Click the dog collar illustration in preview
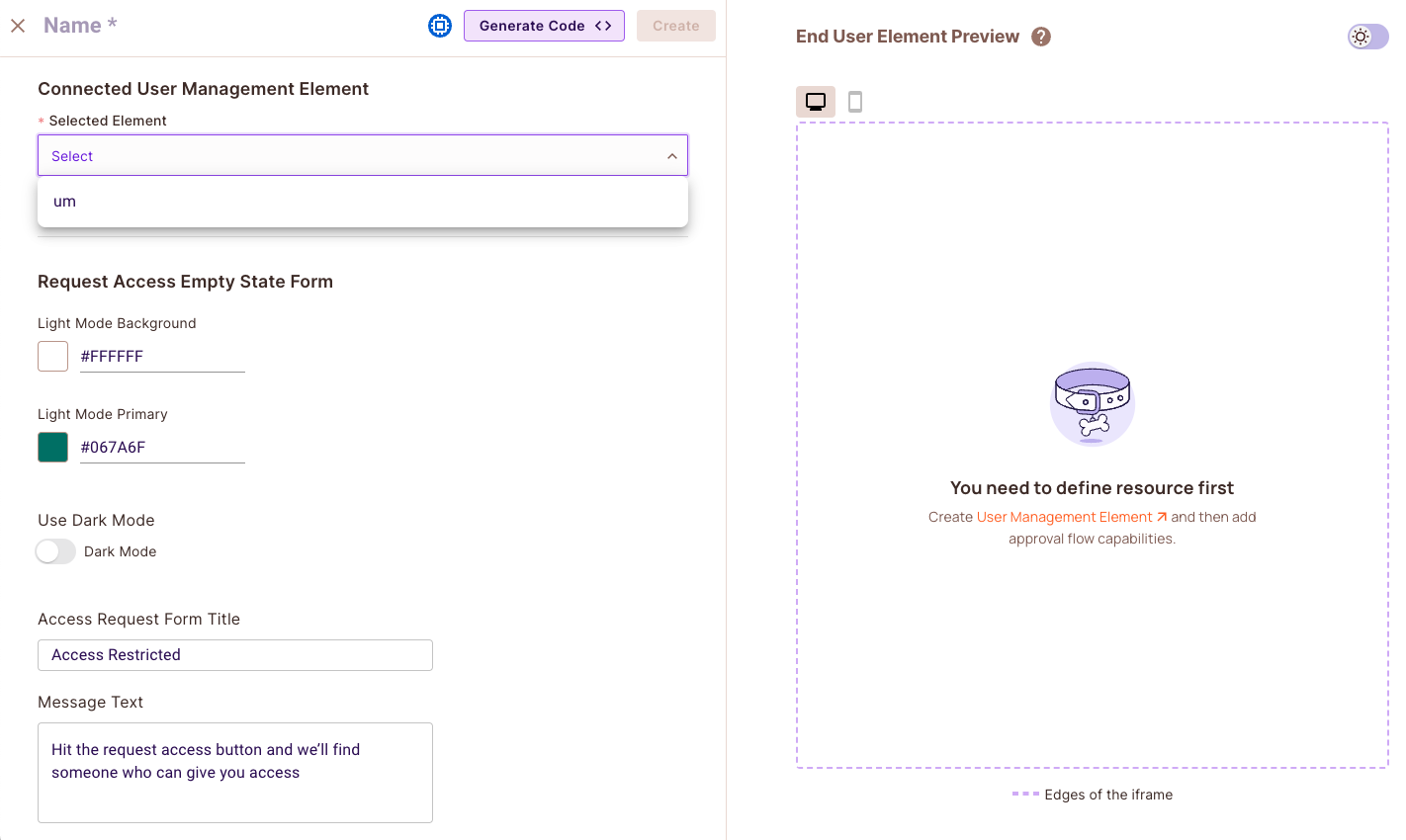 [x=1092, y=403]
